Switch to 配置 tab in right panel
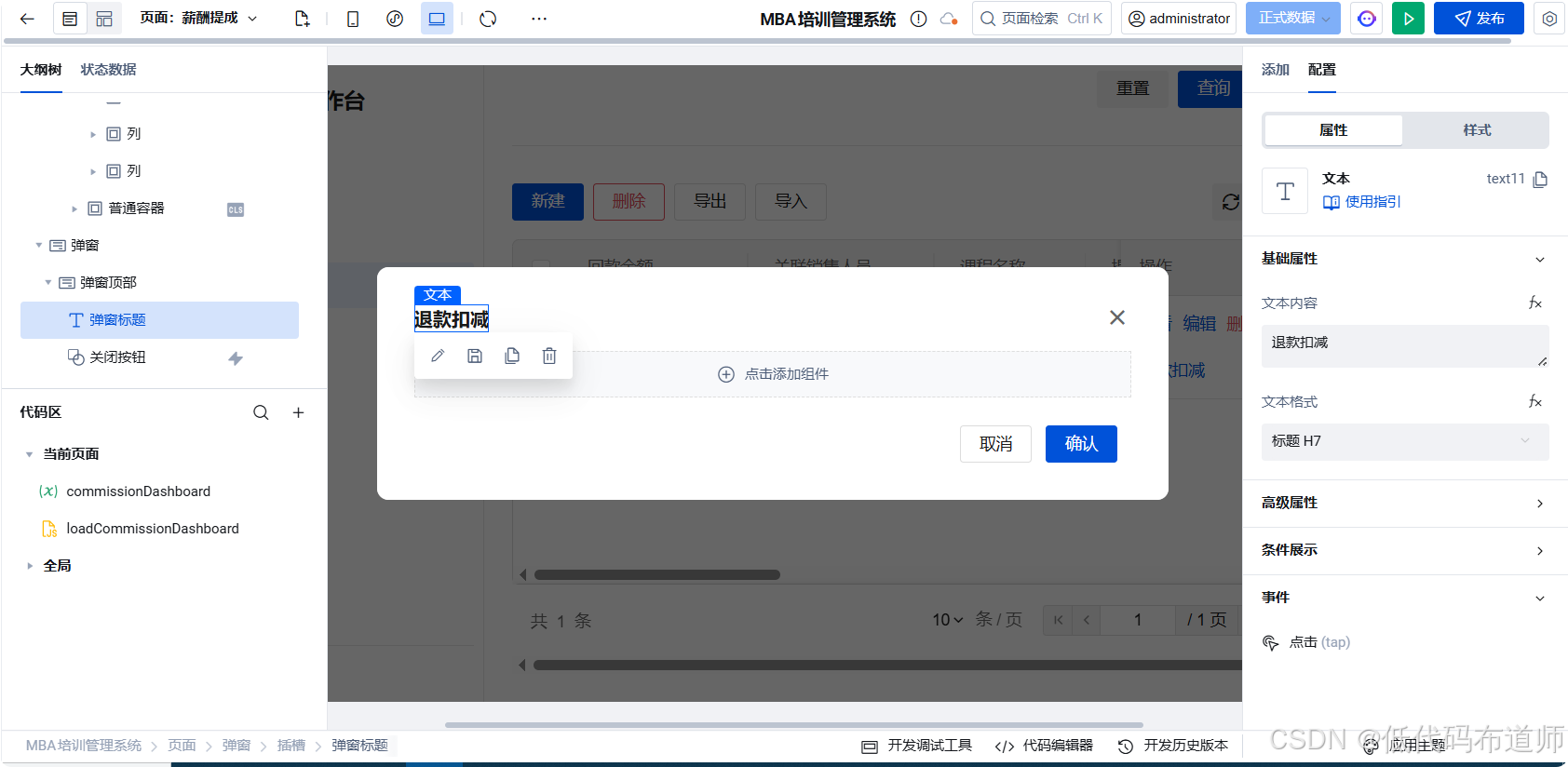The width and height of the screenshot is (1568, 767). 1322,70
